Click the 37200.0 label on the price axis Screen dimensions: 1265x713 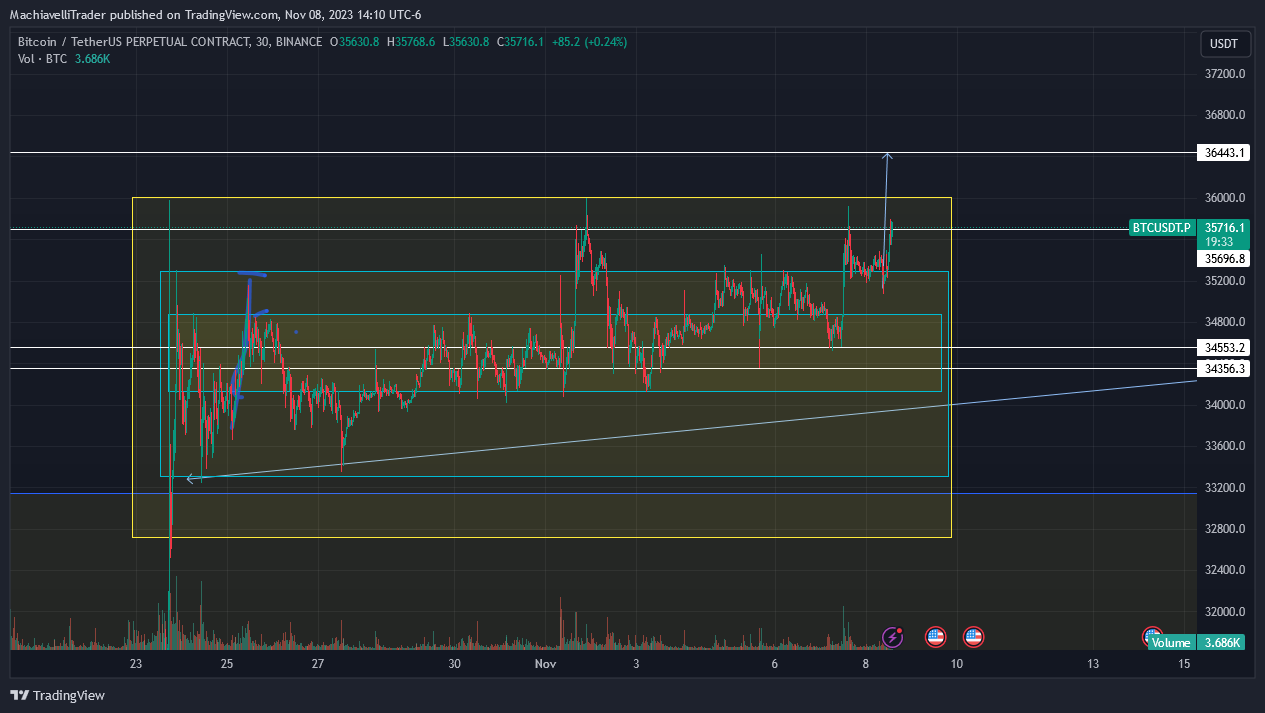1225,74
